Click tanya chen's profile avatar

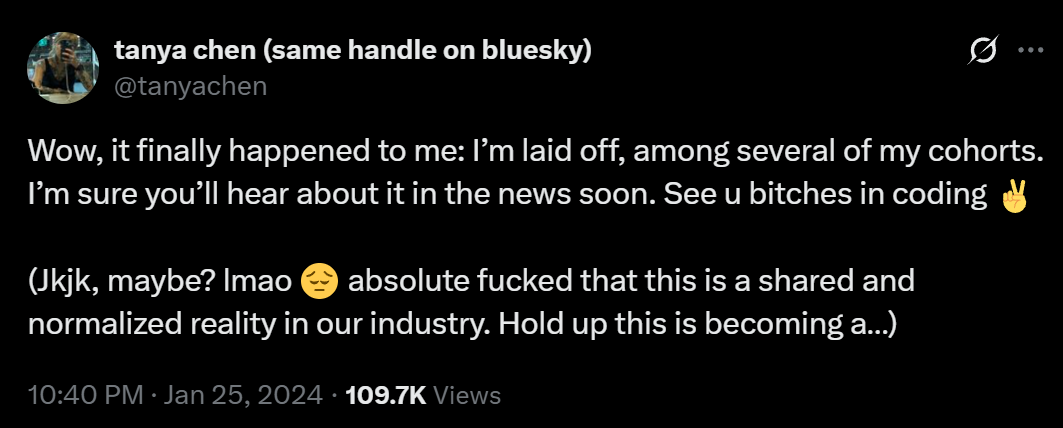tap(63, 66)
